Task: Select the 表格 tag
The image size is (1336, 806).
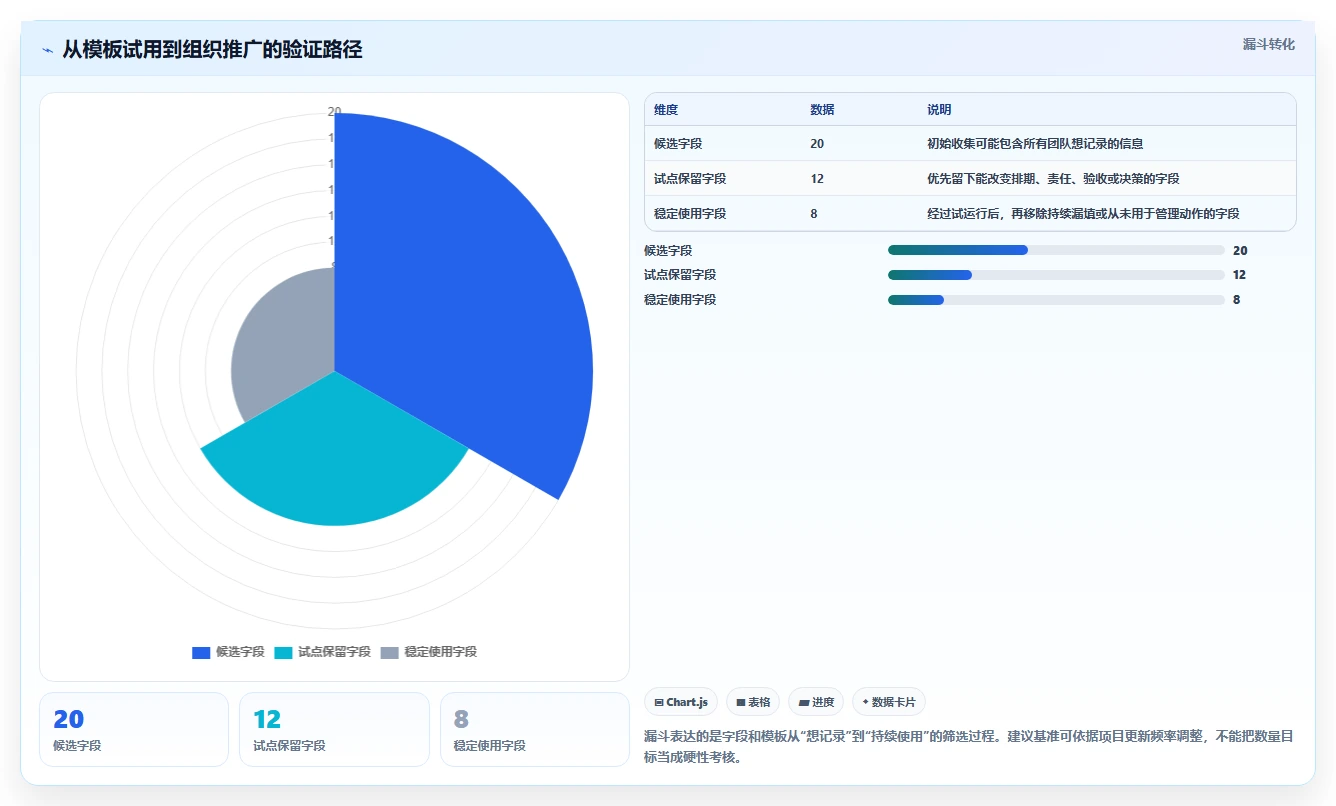Action: (x=753, y=702)
